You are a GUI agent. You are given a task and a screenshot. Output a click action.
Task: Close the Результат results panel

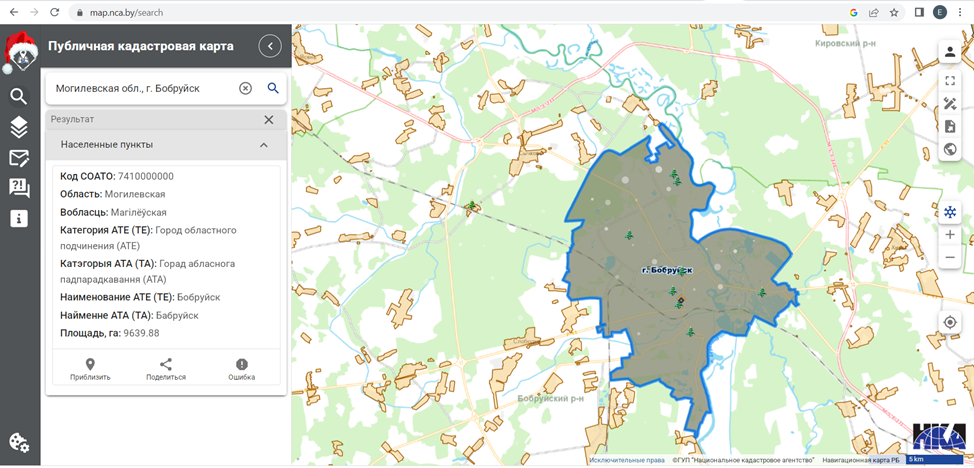point(268,119)
